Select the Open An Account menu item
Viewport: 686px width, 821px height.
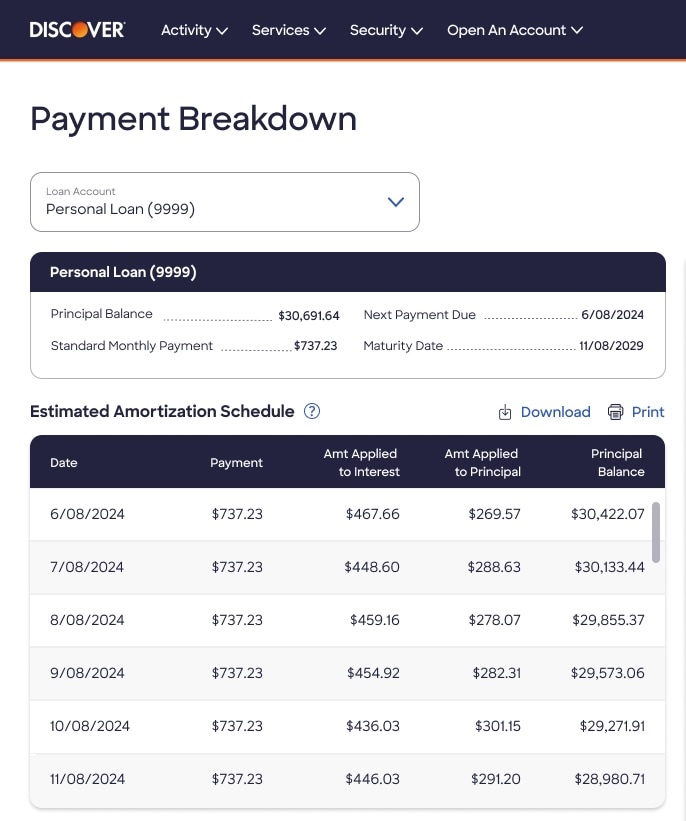tap(514, 30)
